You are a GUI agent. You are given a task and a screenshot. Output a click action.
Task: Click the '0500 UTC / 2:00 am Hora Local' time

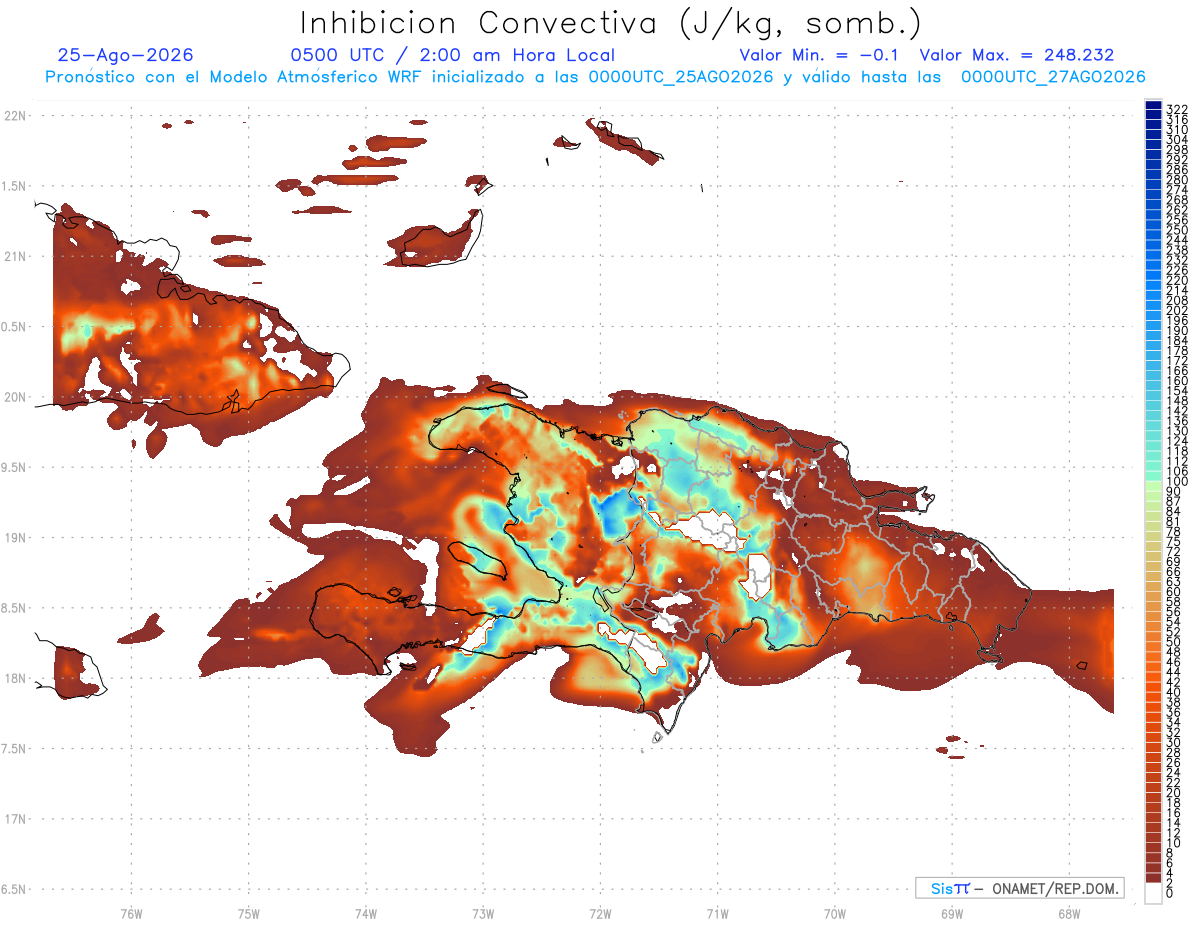(x=453, y=56)
